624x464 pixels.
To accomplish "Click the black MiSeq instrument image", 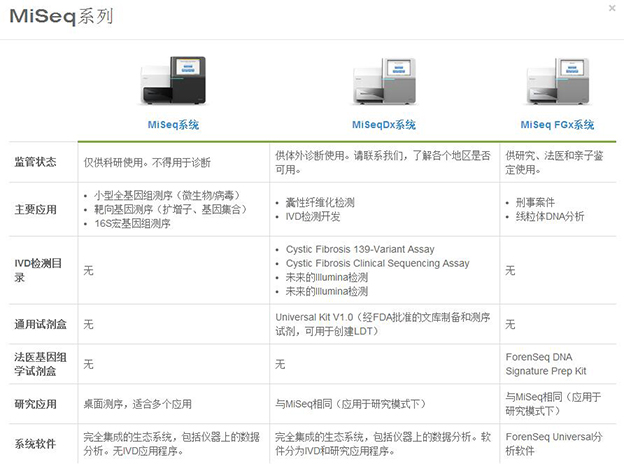I will tap(173, 80).
